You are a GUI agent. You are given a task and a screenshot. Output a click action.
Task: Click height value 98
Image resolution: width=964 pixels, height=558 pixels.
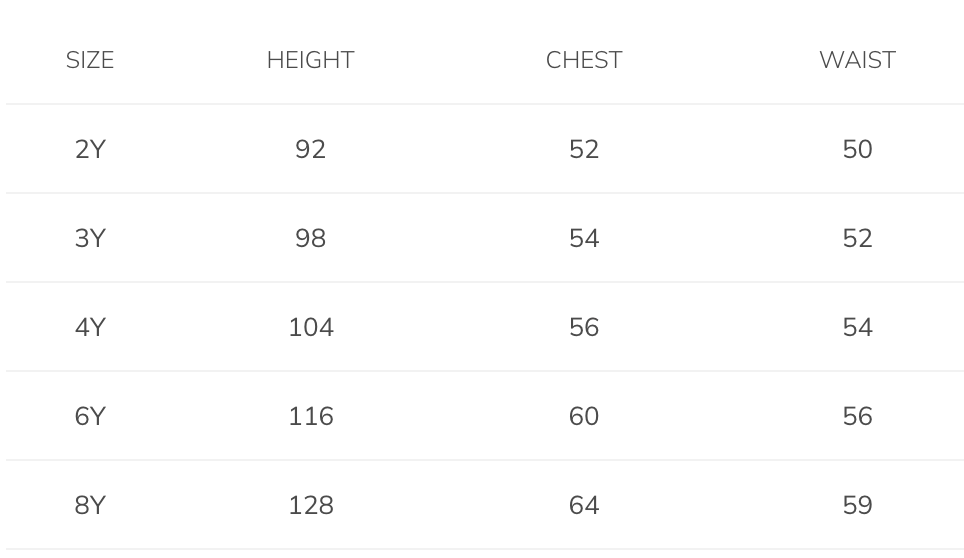(x=310, y=238)
